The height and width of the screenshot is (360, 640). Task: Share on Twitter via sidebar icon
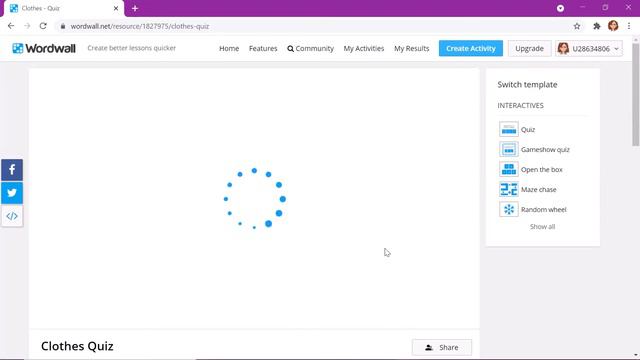click(12, 193)
